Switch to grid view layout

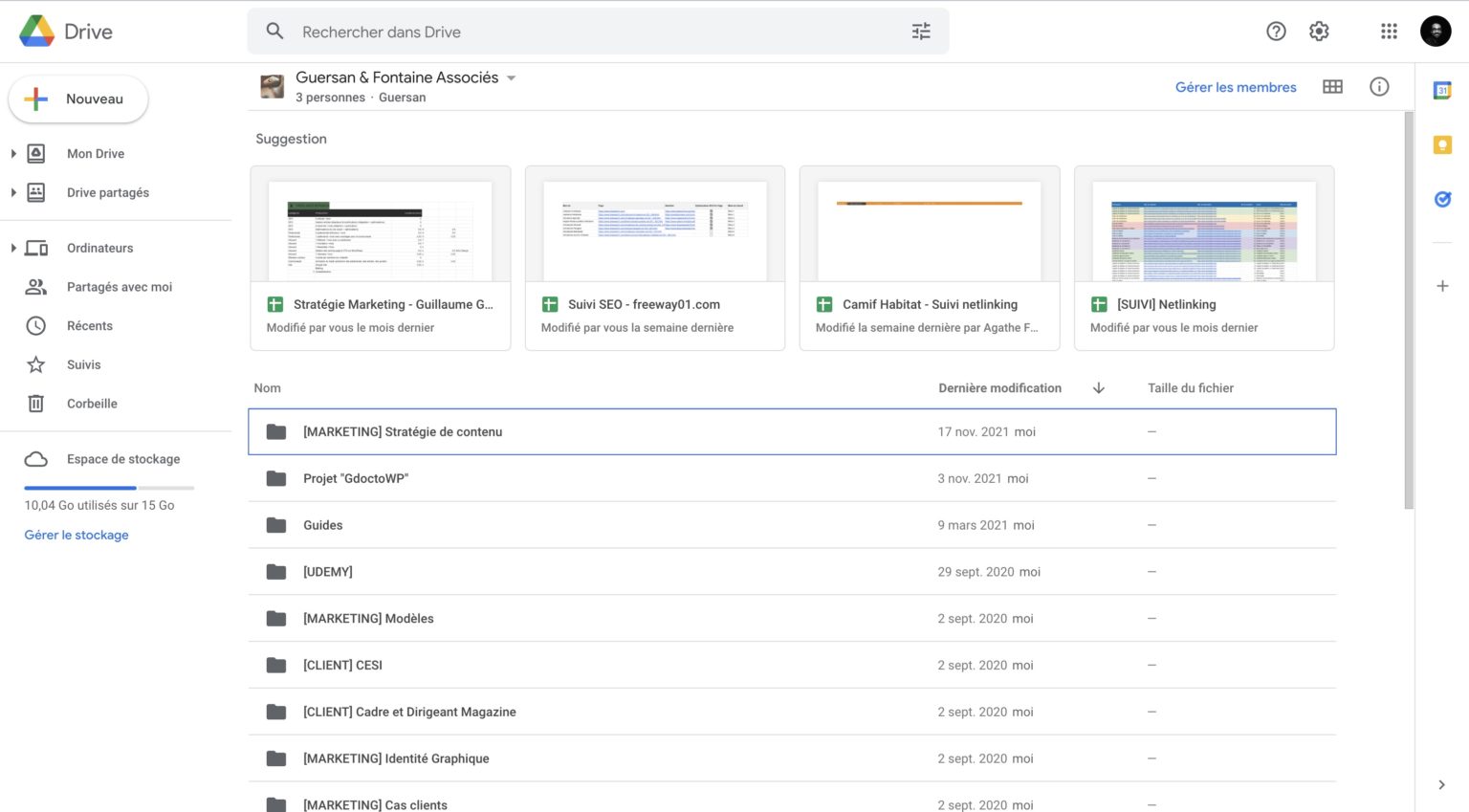tap(1332, 86)
